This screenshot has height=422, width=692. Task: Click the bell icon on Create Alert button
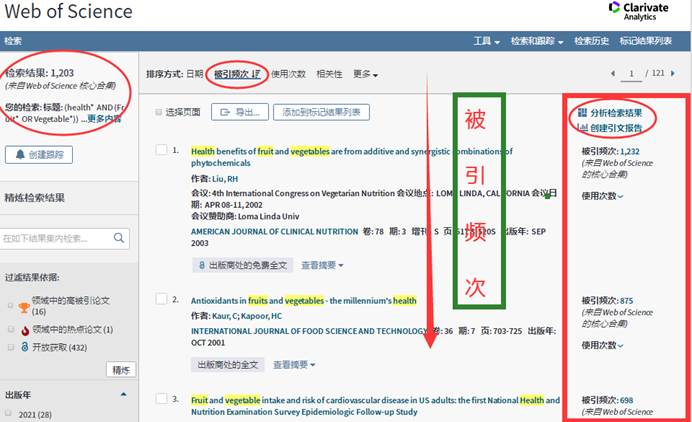coord(20,154)
